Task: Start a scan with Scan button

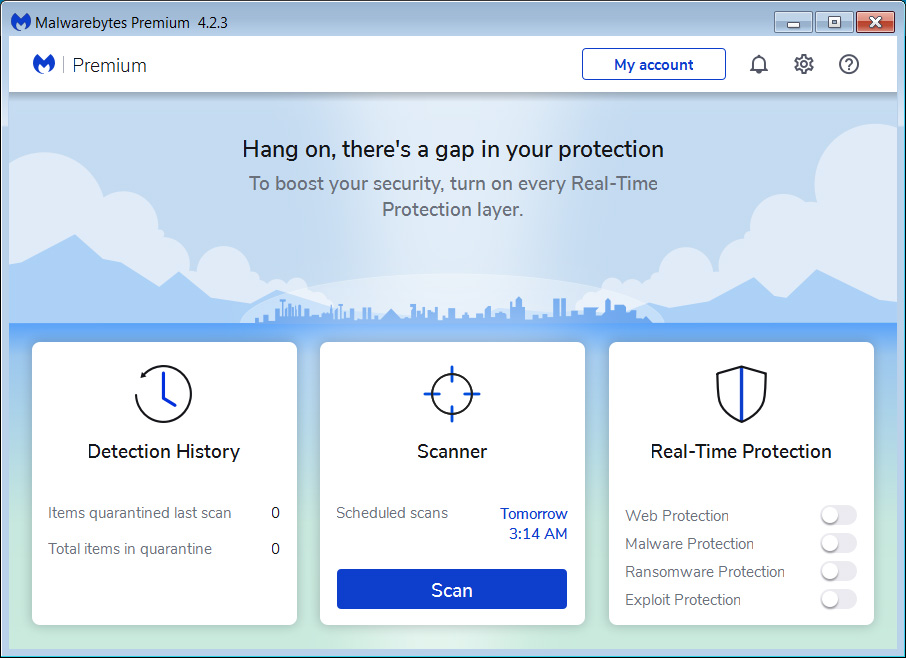Action: (452, 589)
